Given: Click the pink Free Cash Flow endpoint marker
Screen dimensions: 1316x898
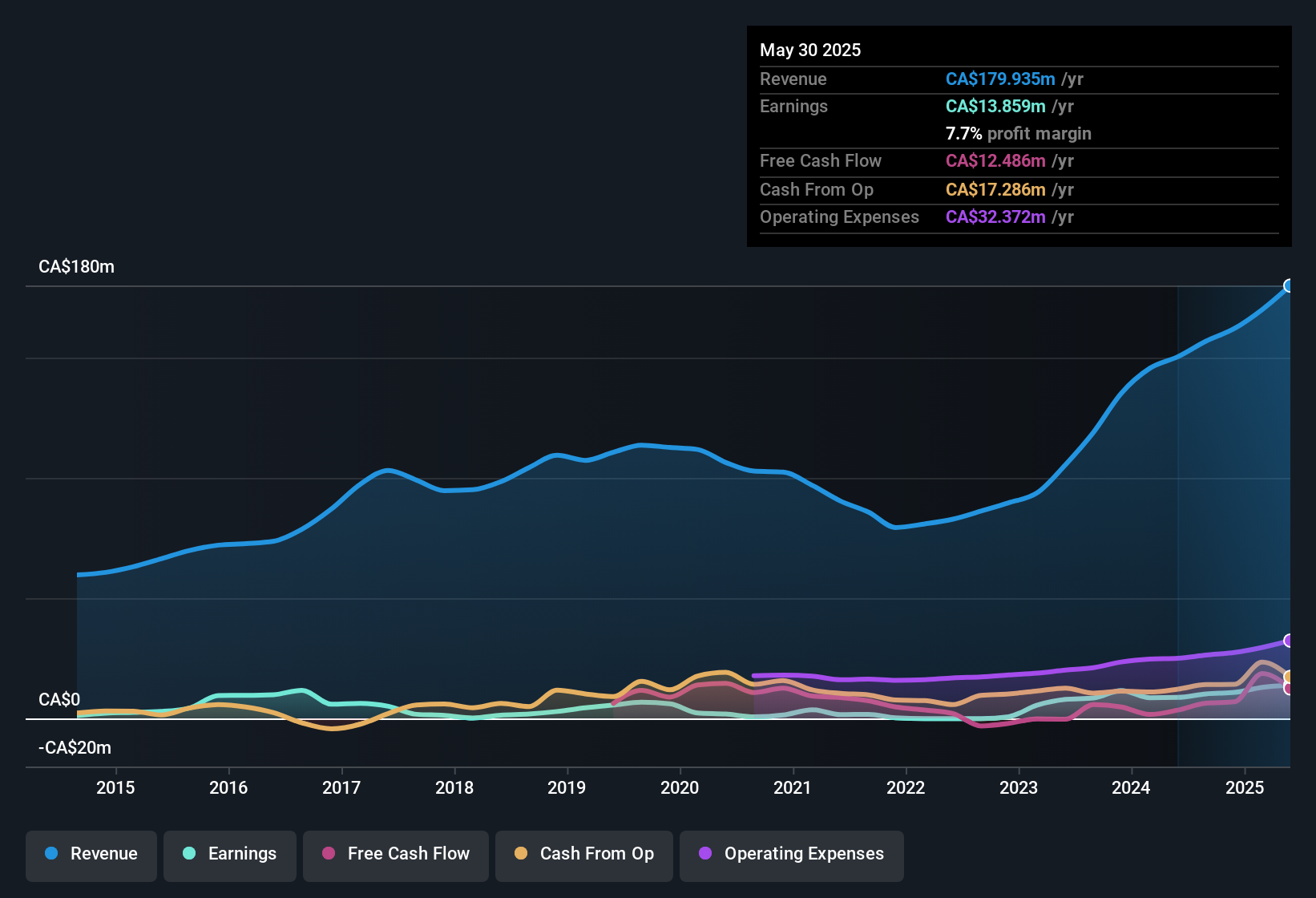Looking at the screenshot, I should 1289,689.
